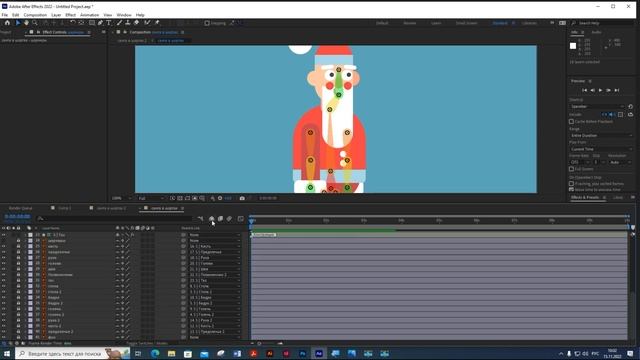
Task: Select the Type (T) tool
Action: pyautogui.click(x=109, y=23)
